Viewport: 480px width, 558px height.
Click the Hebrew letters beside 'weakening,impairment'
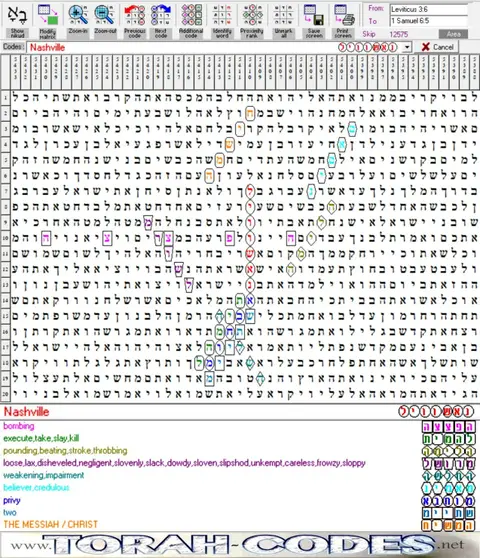pyautogui.click(x=449, y=476)
